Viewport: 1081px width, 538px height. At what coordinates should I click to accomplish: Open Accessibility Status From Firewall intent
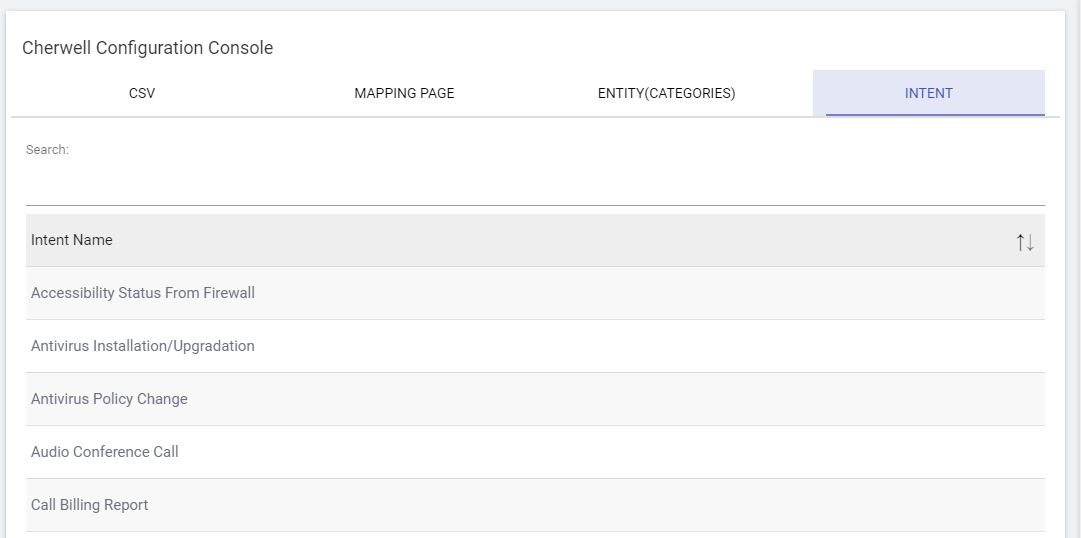click(x=143, y=293)
